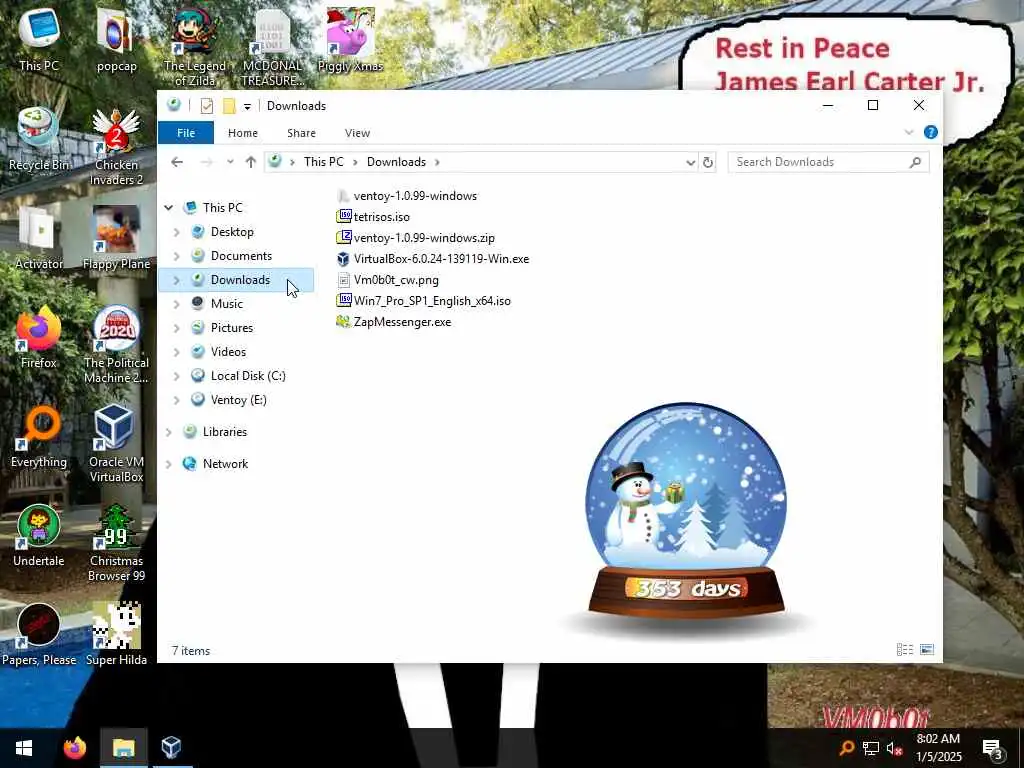Click the network tray icon
The height and width of the screenshot is (768, 1024).
point(871,748)
